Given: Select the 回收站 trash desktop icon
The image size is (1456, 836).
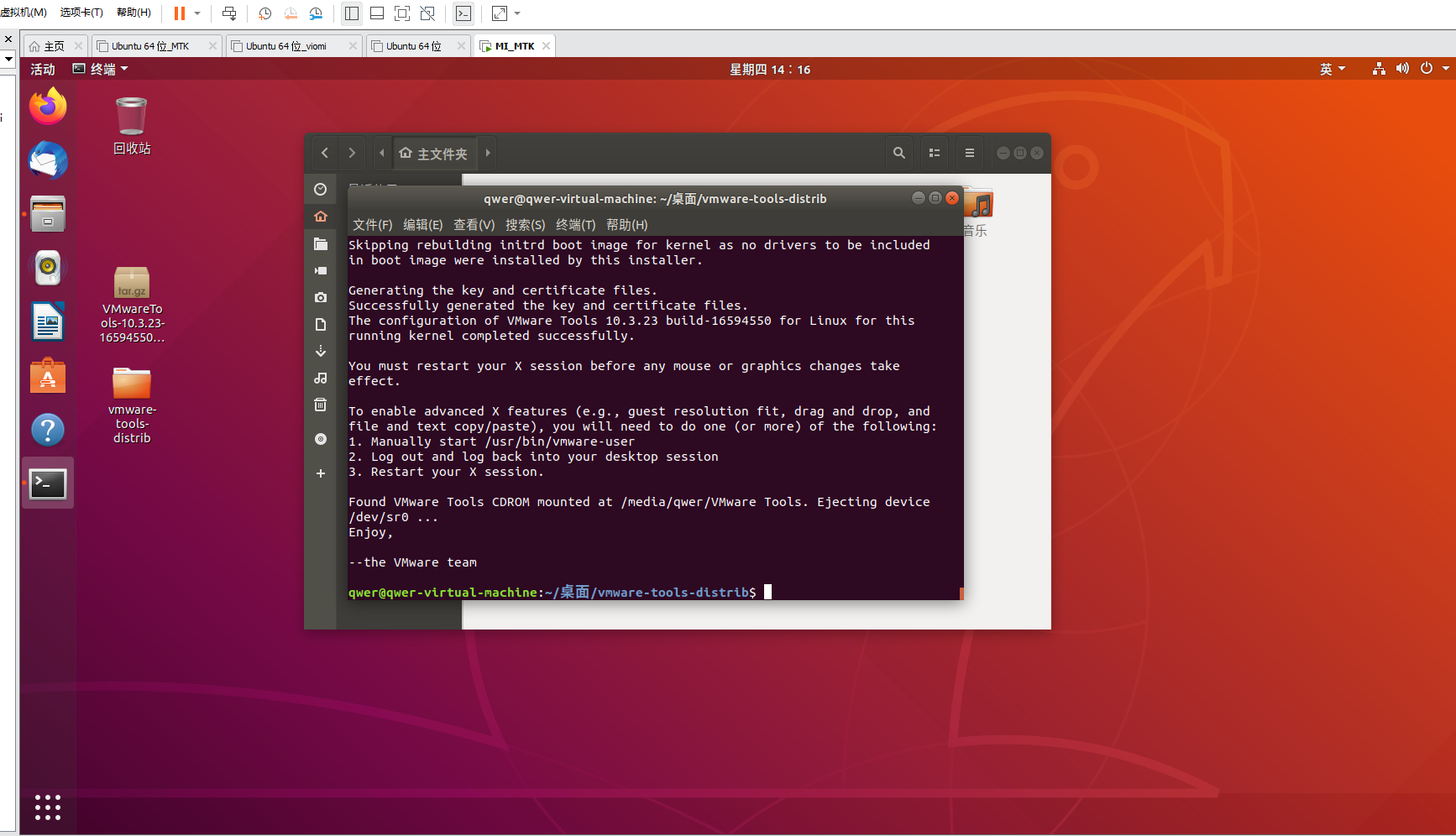Looking at the screenshot, I should click(x=132, y=126).
